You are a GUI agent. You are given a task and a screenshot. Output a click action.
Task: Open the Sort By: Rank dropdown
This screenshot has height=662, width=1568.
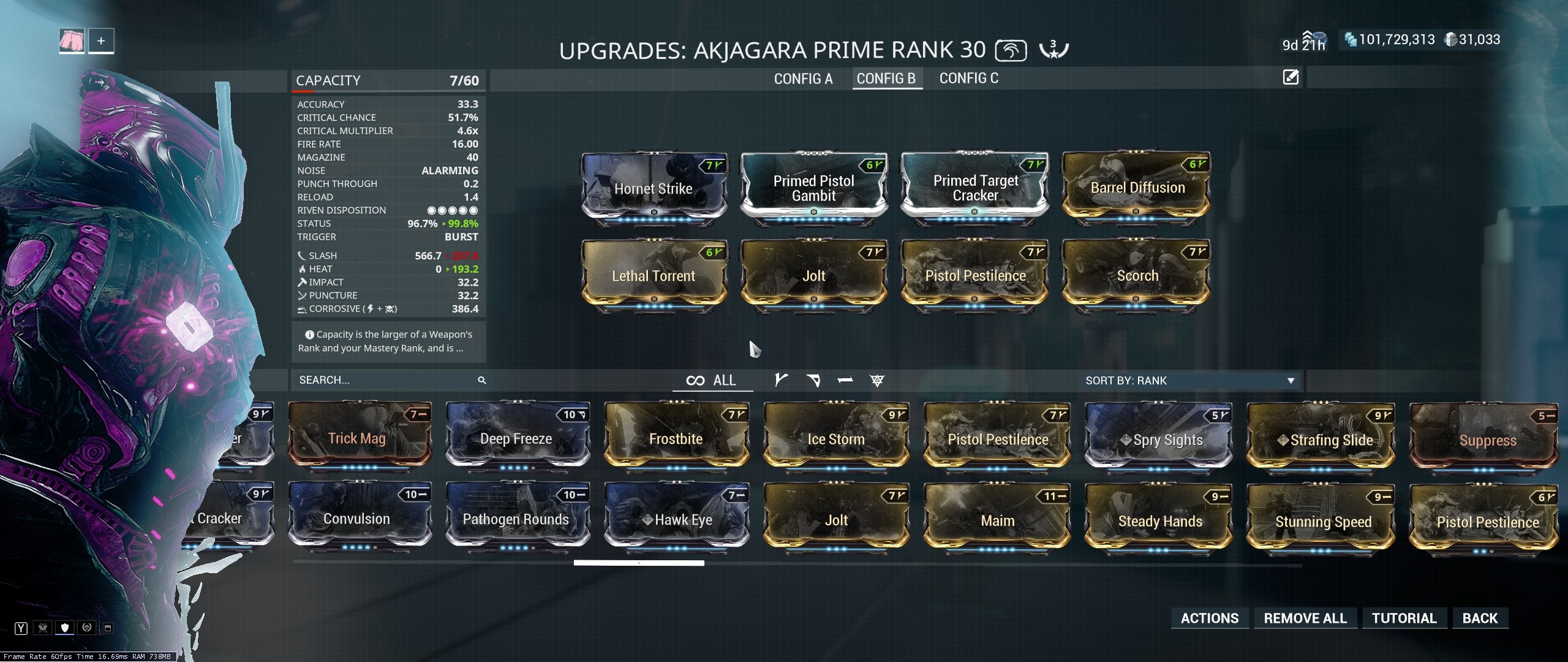pyautogui.click(x=1189, y=381)
